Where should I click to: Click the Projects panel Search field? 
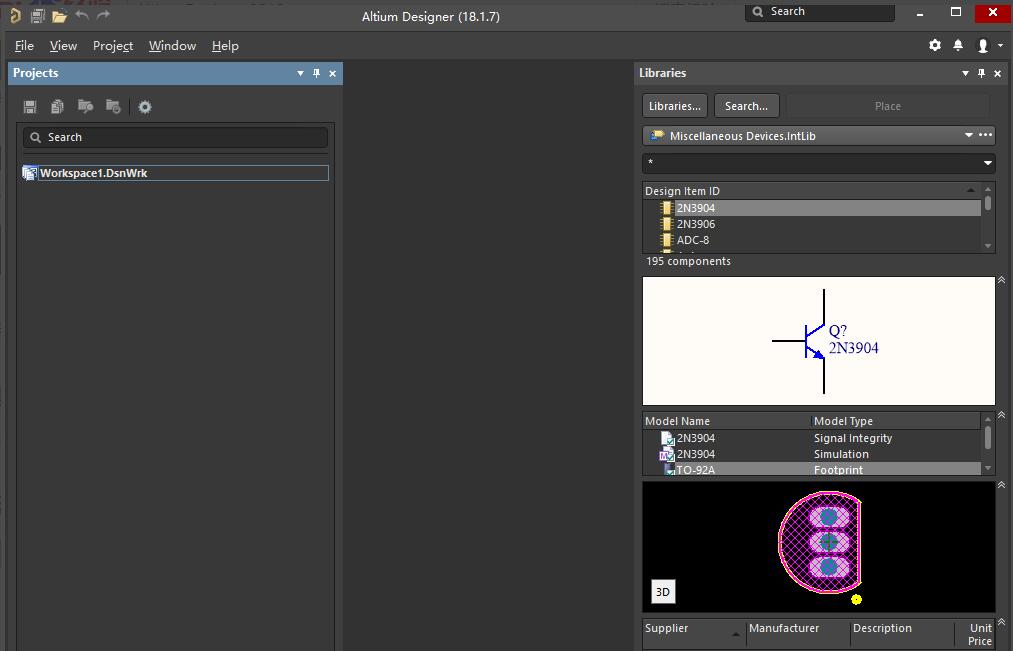coord(175,137)
